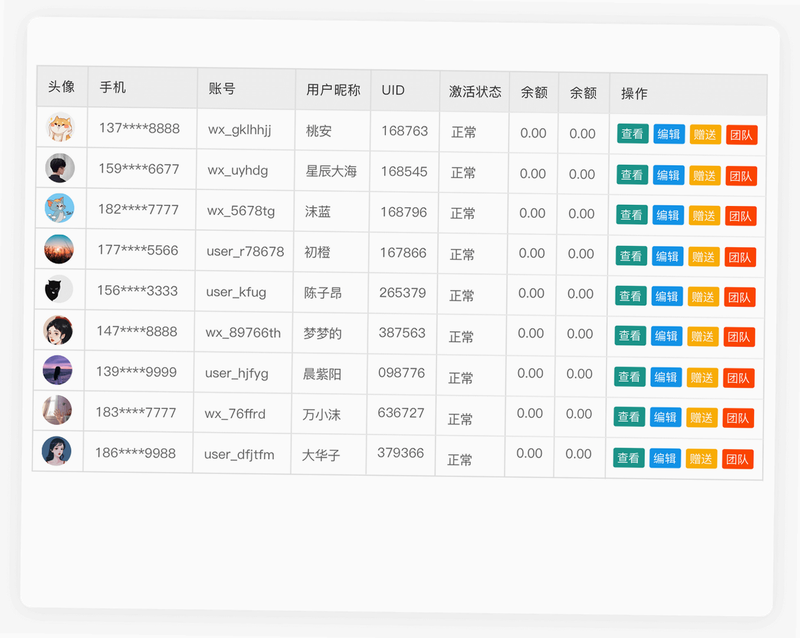The image size is (800, 638).
Task: Edit user 梦梦的 with 编辑
Action: point(666,336)
